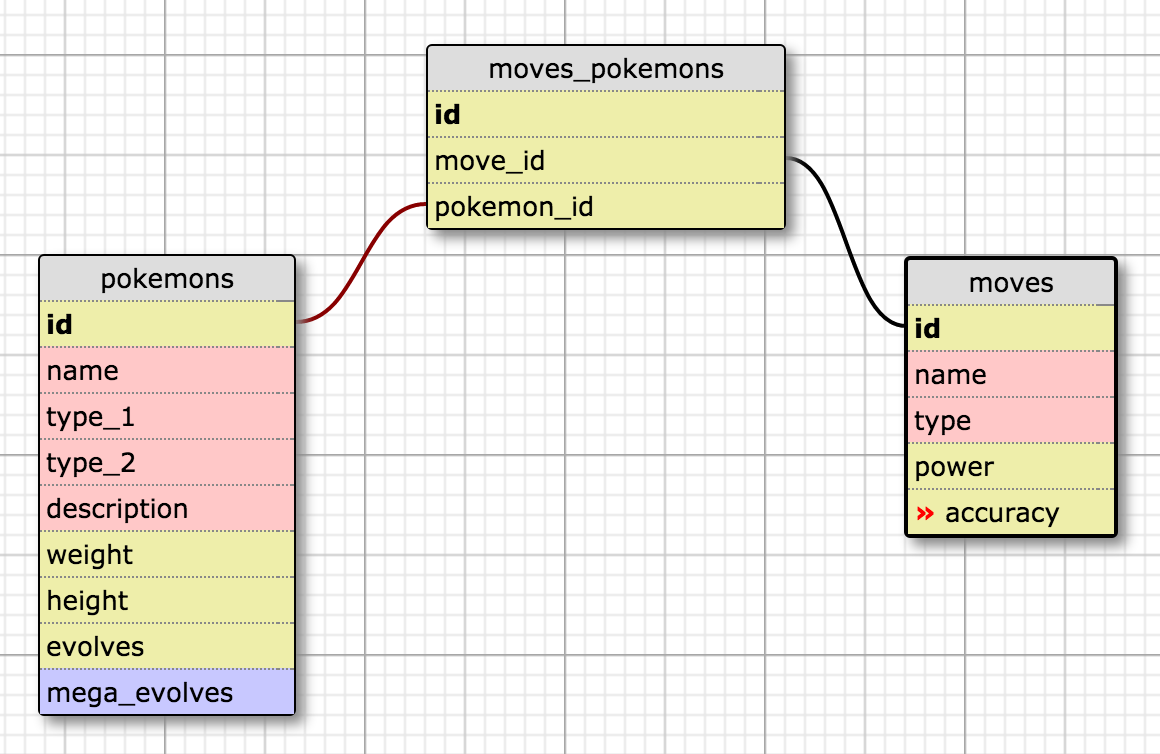Click the weight field
Image resolution: width=1160 pixels, height=754 pixels.
click(167, 554)
